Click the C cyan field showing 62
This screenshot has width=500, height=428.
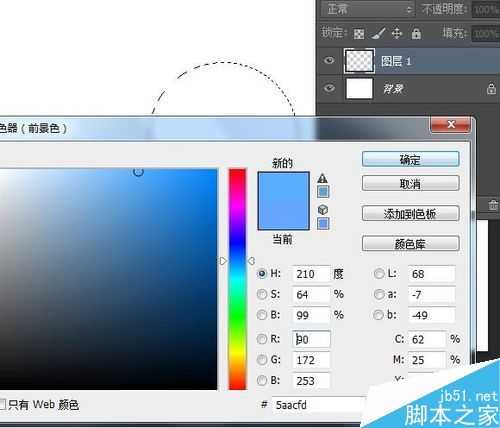(x=427, y=339)
